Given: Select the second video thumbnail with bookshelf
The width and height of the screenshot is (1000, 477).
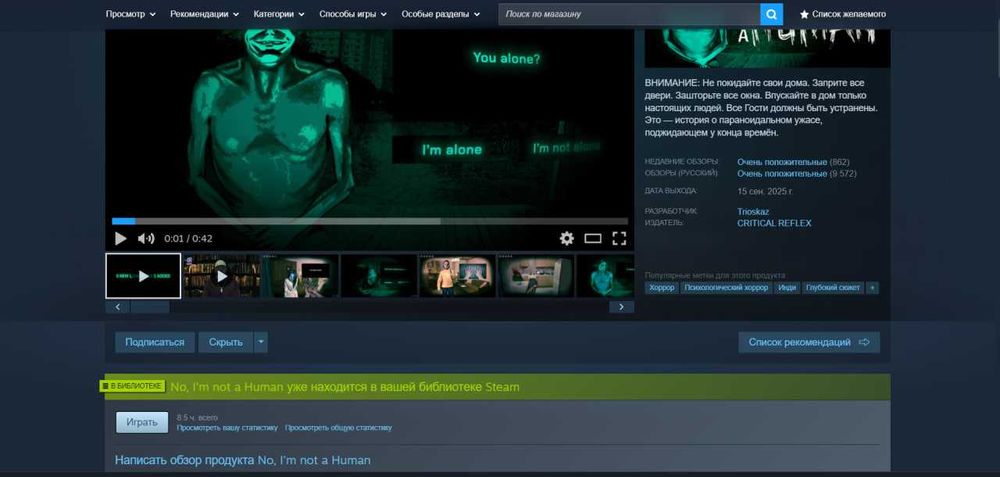Looking at the screenshot, I should click(x=222, y=276).
